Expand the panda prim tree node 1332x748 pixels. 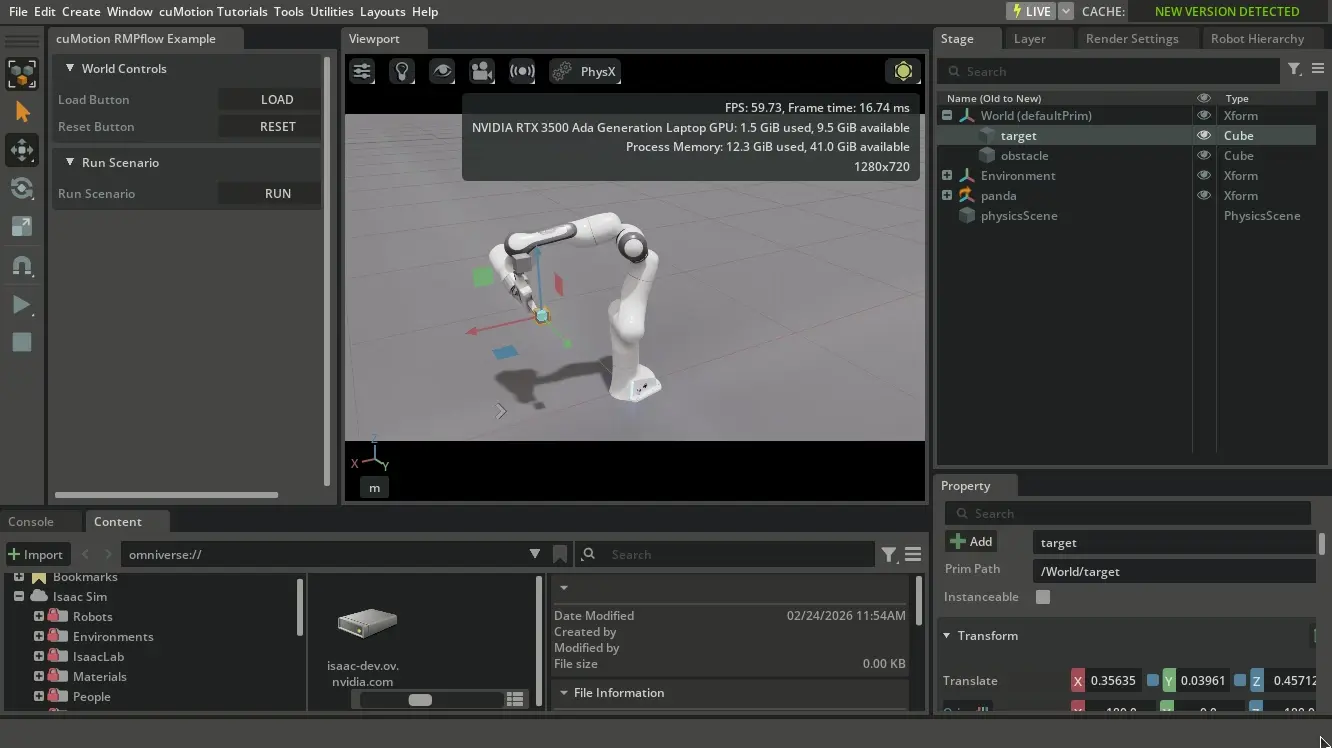pos(947,196)
